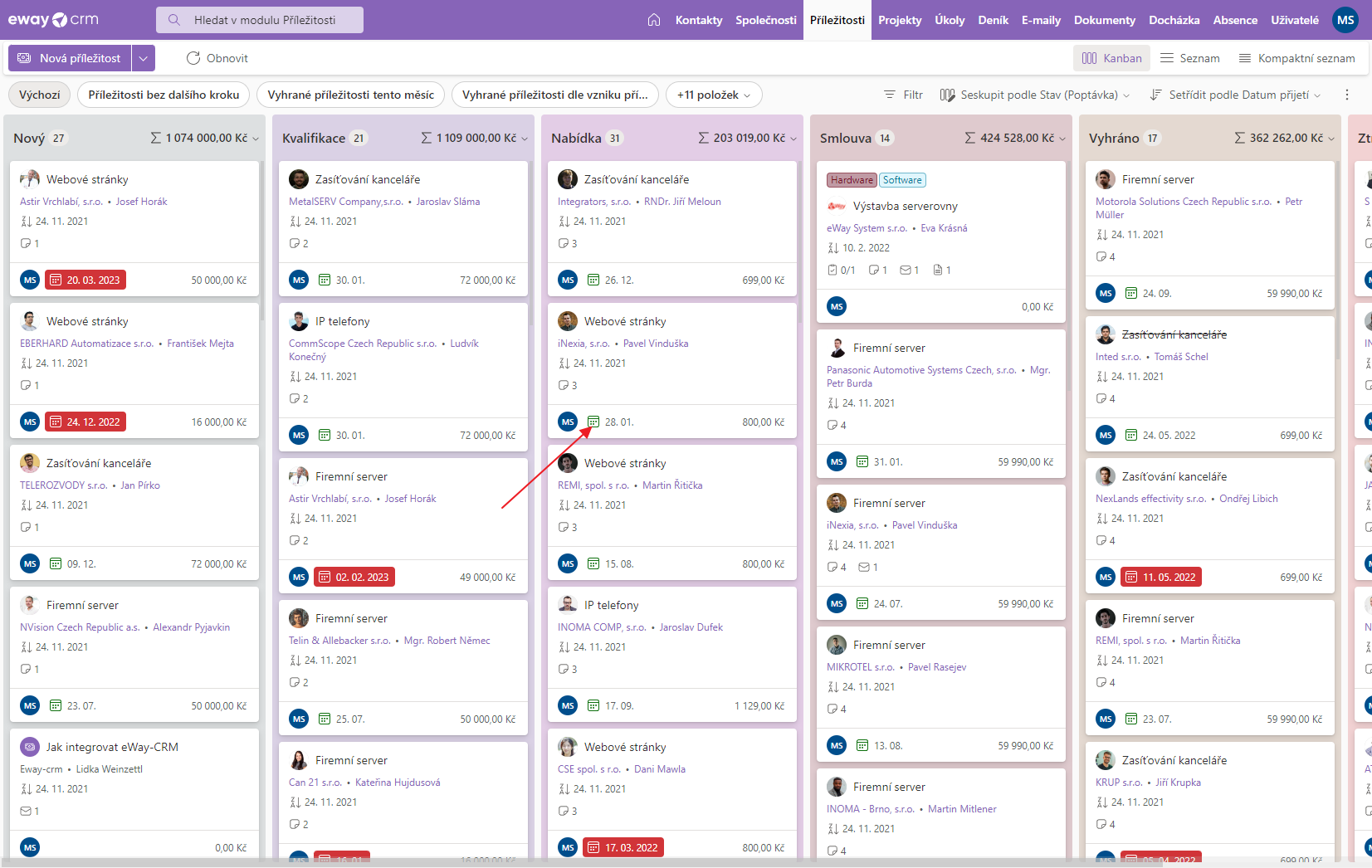
Task: Click the calendar icon beside 31. 01.
Action: click(x=862, y=461)
